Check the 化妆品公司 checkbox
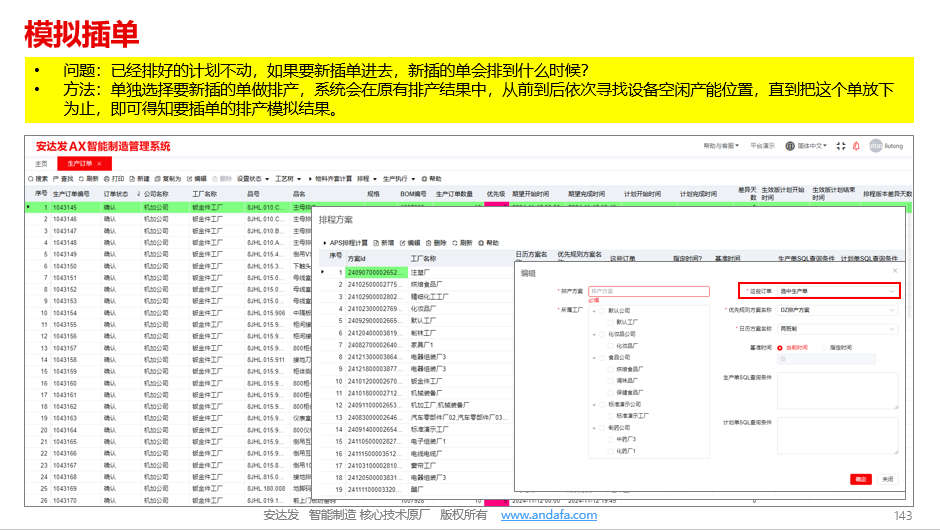This screenshot has width=940, height=530. coord(602,334)
